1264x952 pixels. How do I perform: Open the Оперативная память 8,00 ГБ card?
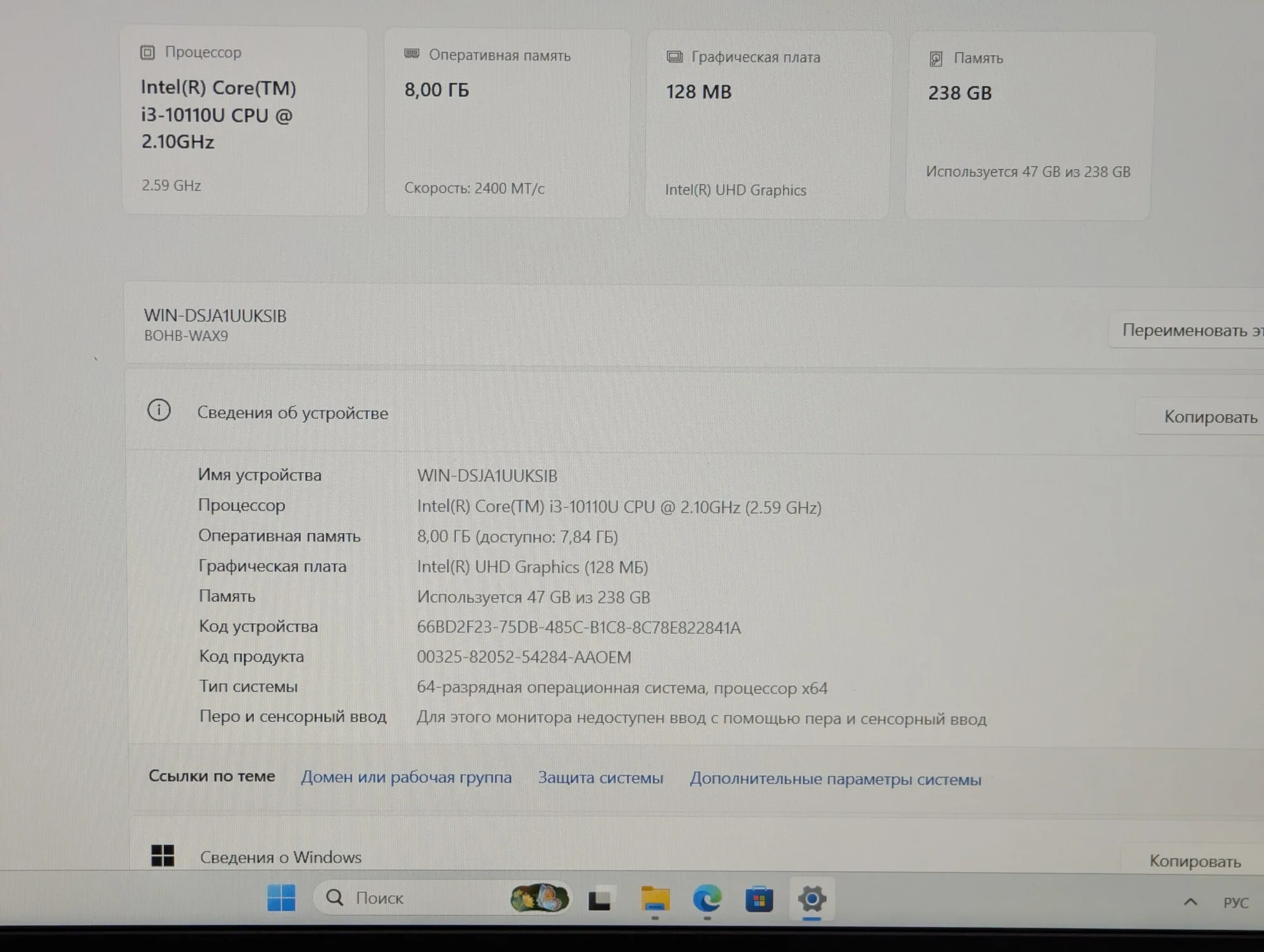click(x=507, y=123)
